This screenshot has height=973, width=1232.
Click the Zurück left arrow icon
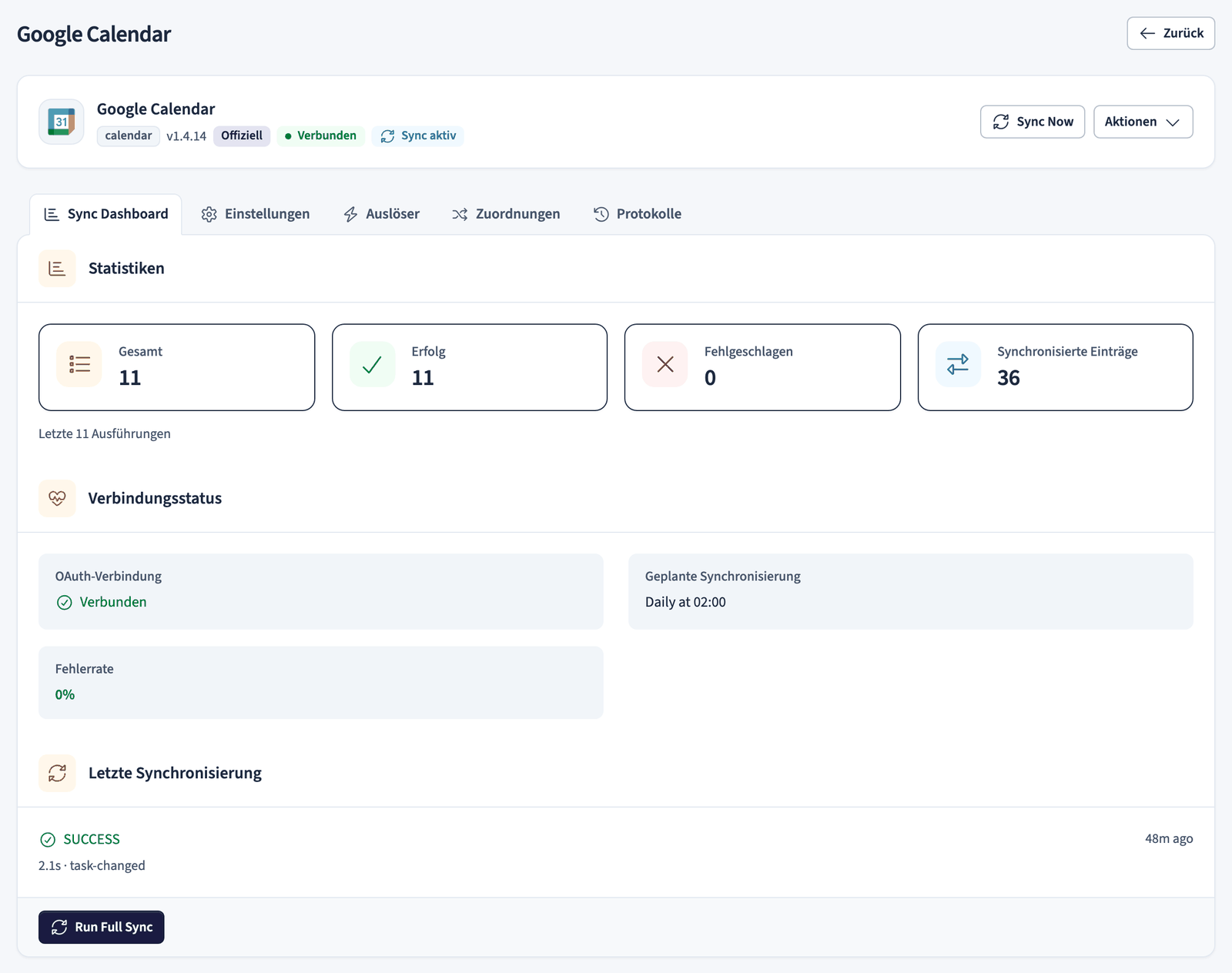[x=1147, y=33]
